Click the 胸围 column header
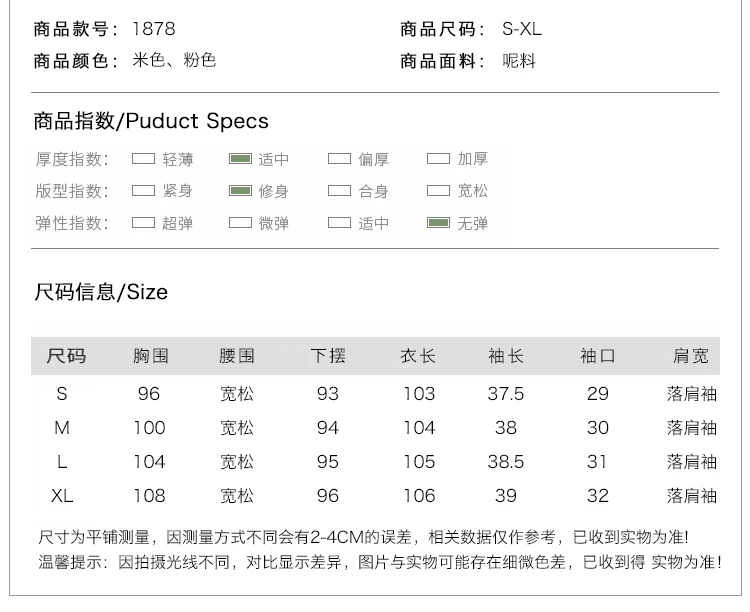Viewport: 750px width, 612px height. pos(151,356)
